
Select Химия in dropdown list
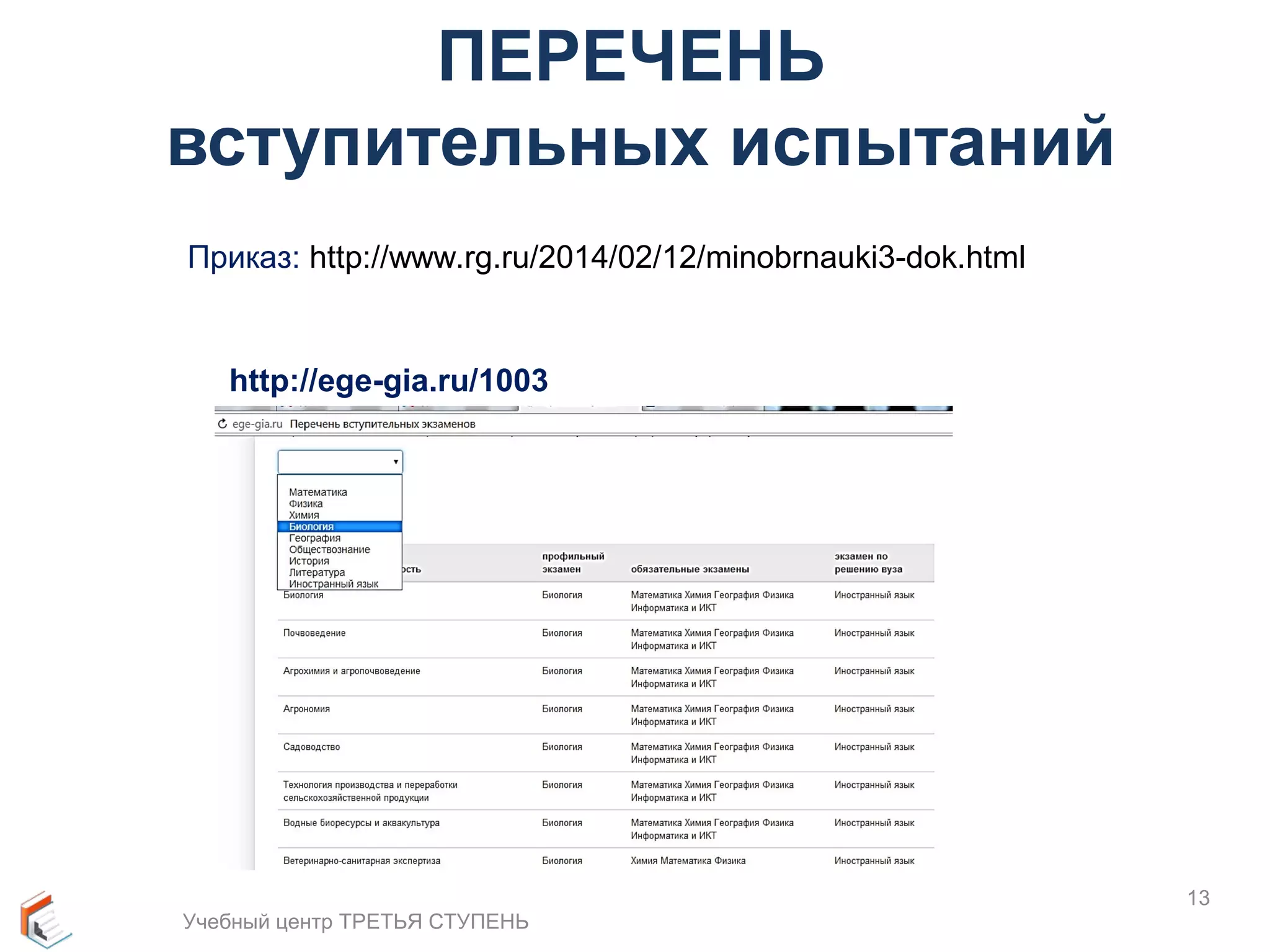tap(304, 515)
